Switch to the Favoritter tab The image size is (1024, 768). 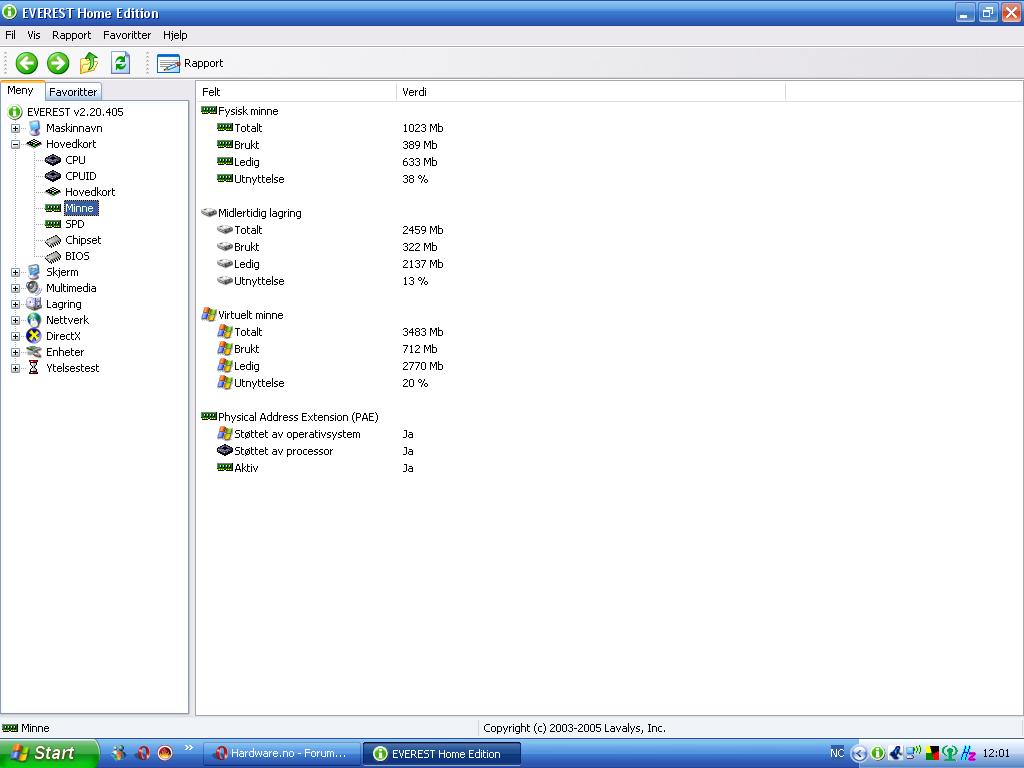coord(73,92)
